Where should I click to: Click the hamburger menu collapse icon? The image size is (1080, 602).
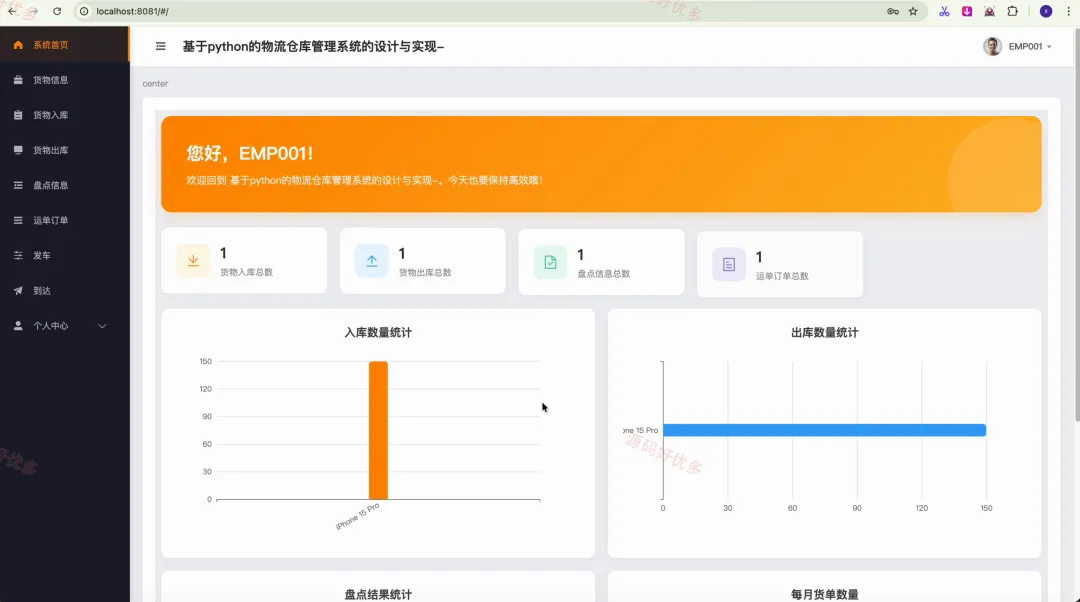click(x=160, y=46)
